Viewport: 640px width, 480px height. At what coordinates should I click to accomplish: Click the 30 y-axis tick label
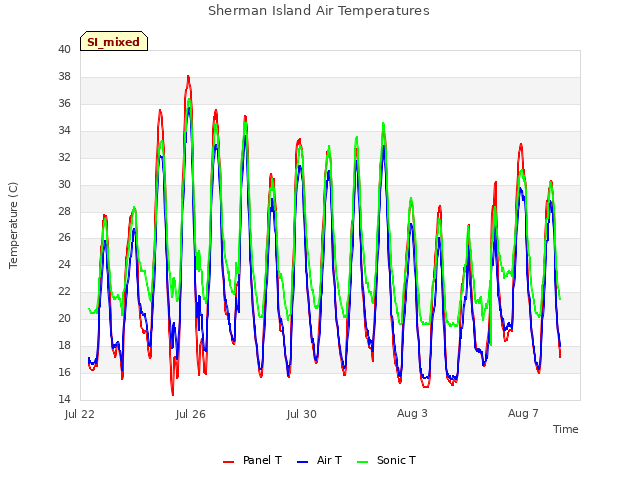pyautogui.click(x=64, y=184)
